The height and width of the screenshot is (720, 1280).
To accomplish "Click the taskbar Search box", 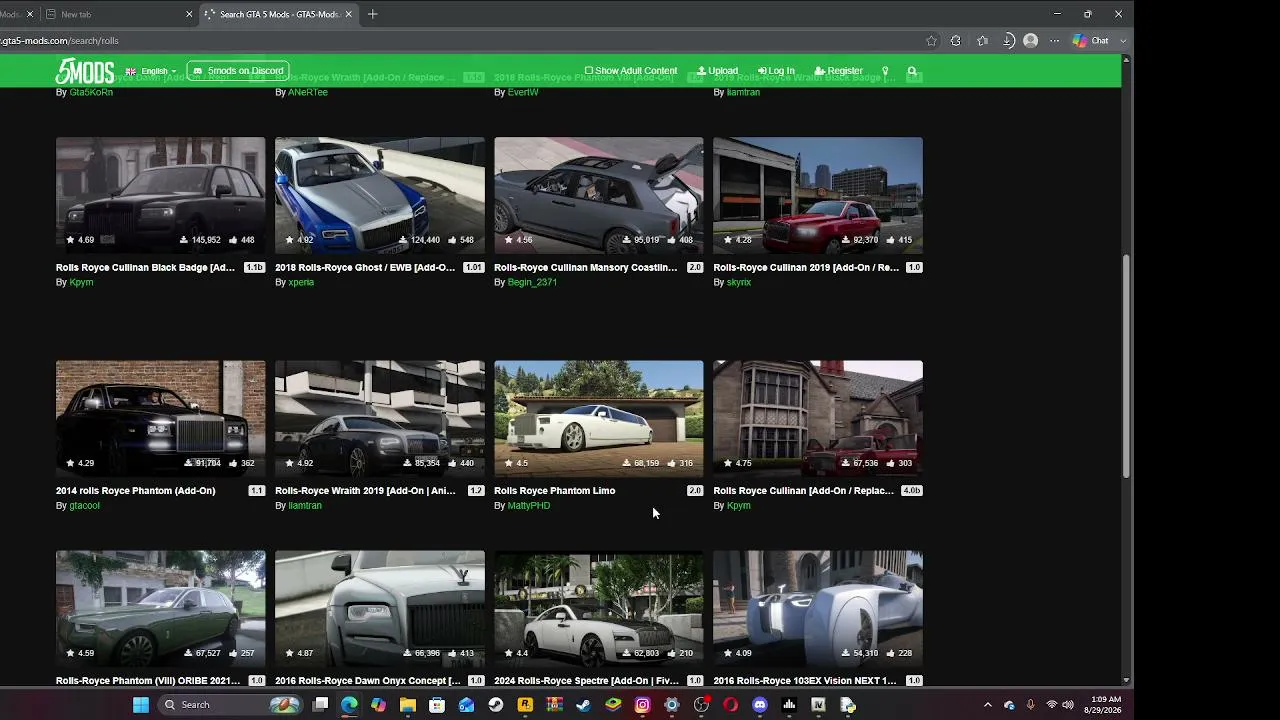I will (231, 705).
